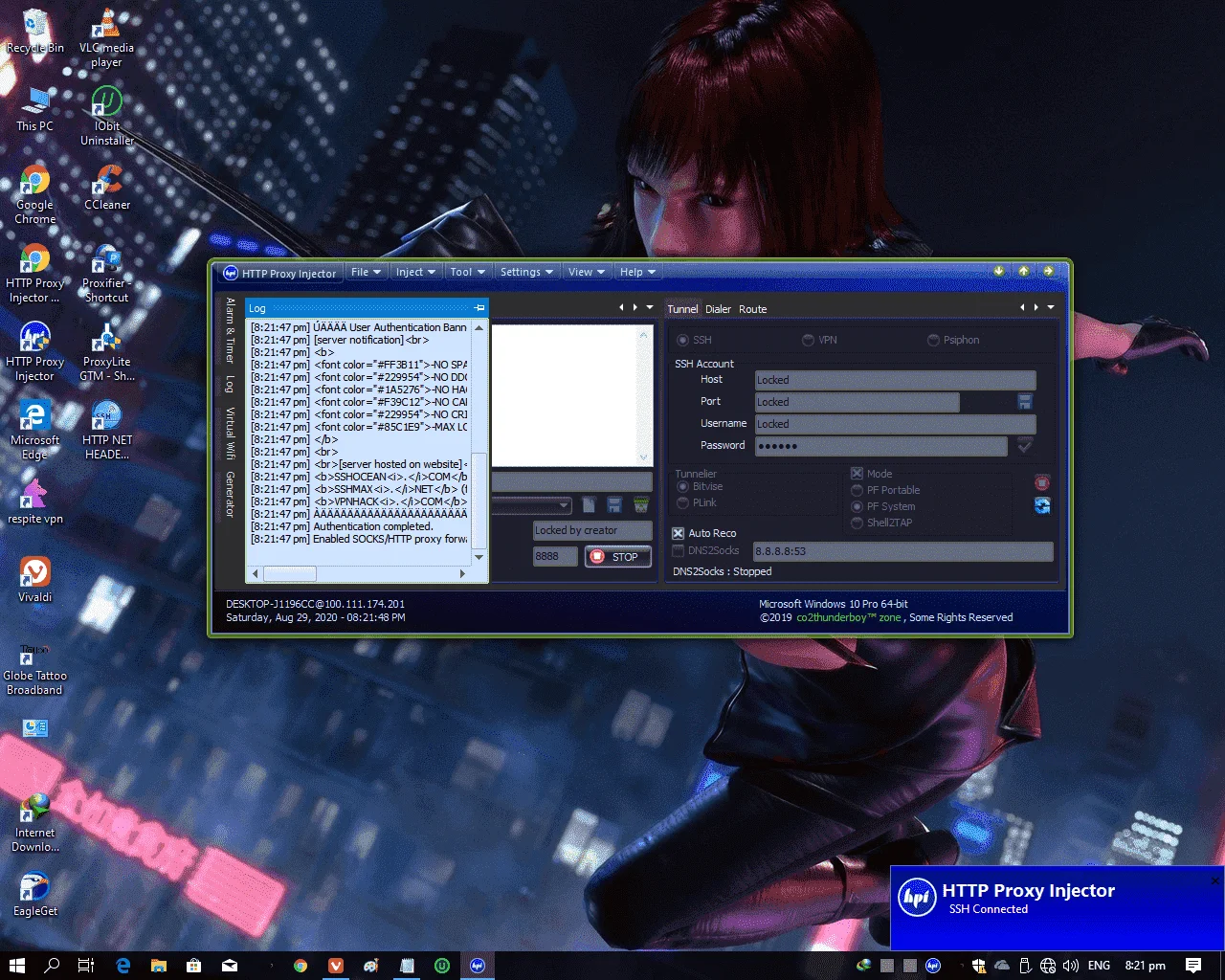Screen dimensions: 1225x980
Task: Close the SSH Connected notification toast
Action: pyautogui.click(x=1215, y=880)
